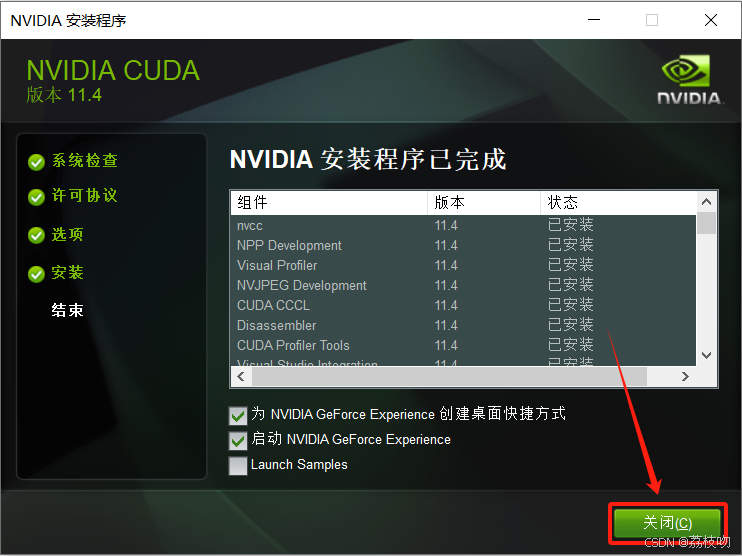The width and height of the screenshot is (742, 556).
Task: Select the Visual Profiler row
Action: pyautogui.click(x=464, y=265)
